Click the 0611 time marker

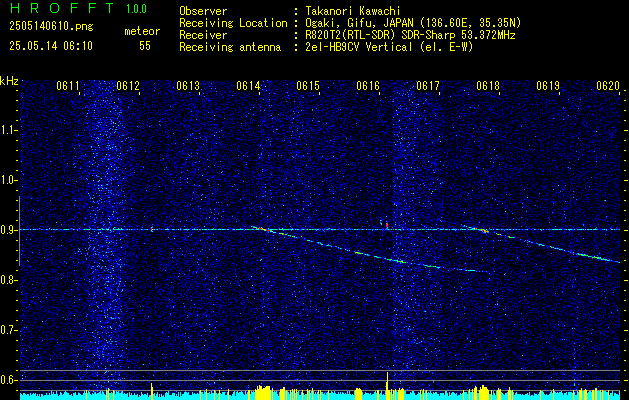[68, 85]
